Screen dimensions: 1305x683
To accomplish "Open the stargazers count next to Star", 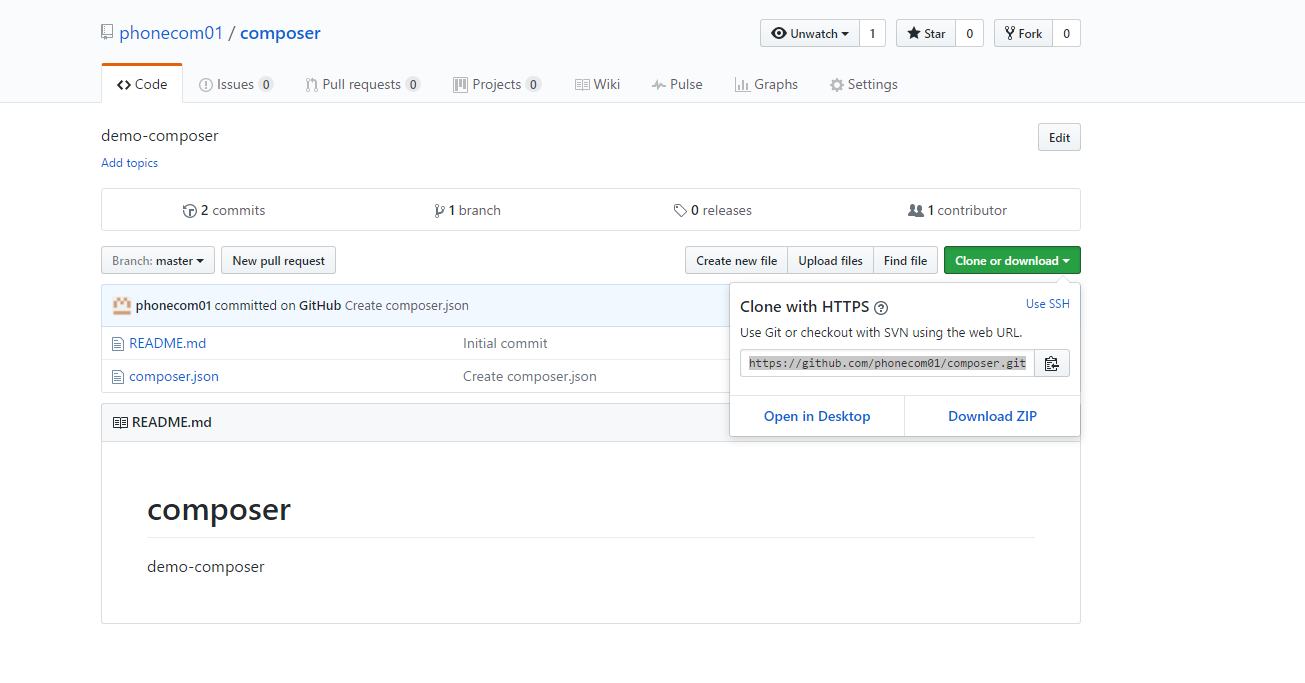I will pyautogui.click(x=969, y=33).
